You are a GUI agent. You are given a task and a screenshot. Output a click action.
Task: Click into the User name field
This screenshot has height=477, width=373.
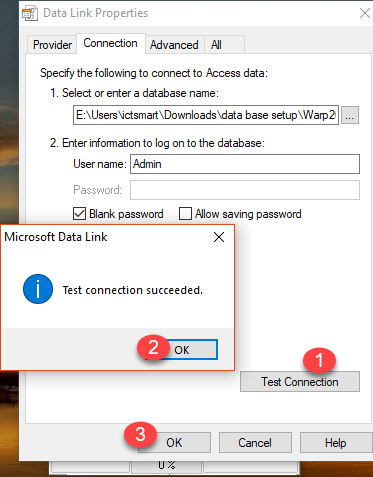(245, 164)
